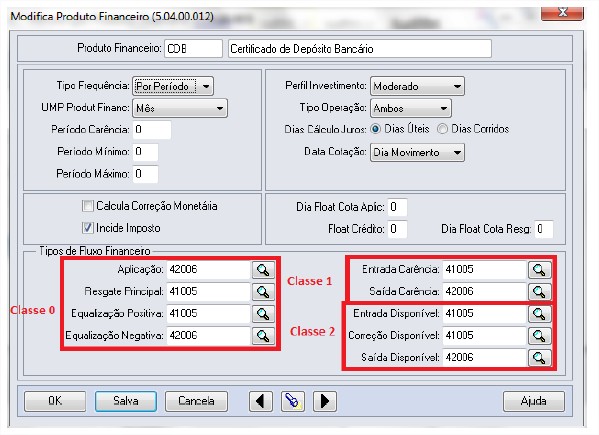
Task: Open lookup for Resgate Principal field
Action: click(263, 292)
